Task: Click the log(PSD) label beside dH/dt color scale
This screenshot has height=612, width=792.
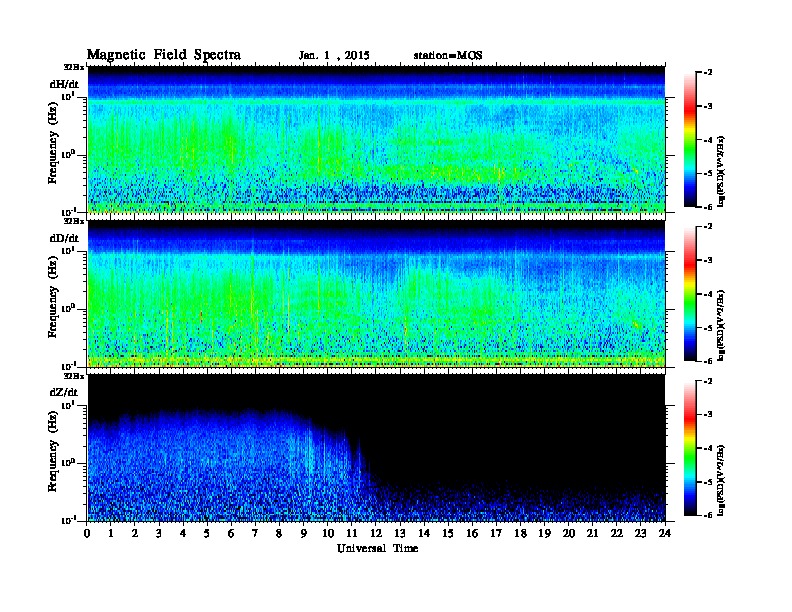Action: point(722,171)
